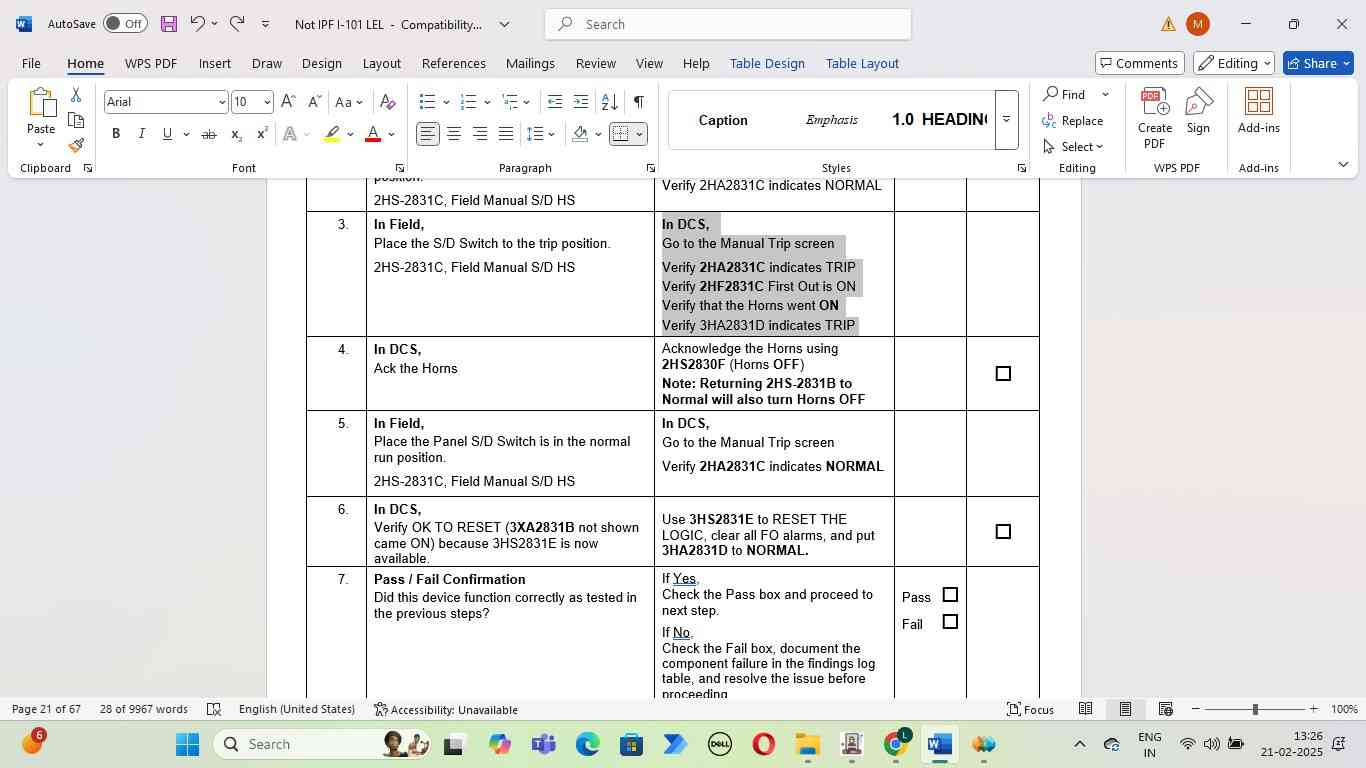Click the zoom slider handle
Screen dimensions: 1366x768
pyautogui.click(x=1255, y=709)
